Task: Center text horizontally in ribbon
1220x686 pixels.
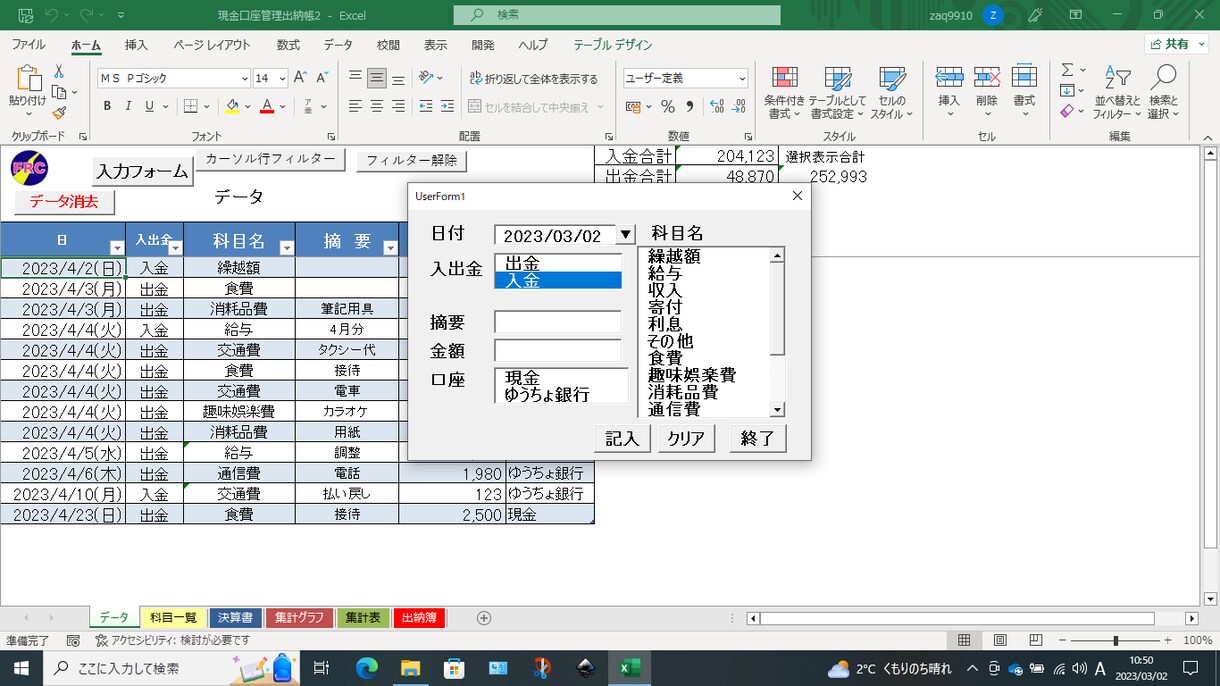Action: [377, 106]
